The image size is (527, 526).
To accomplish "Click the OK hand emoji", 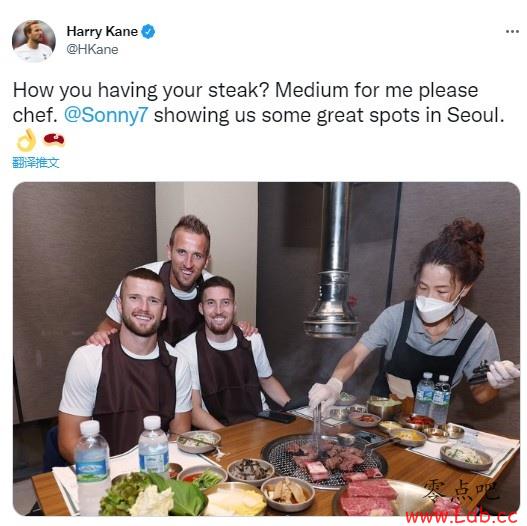I will tap(26, 140).
